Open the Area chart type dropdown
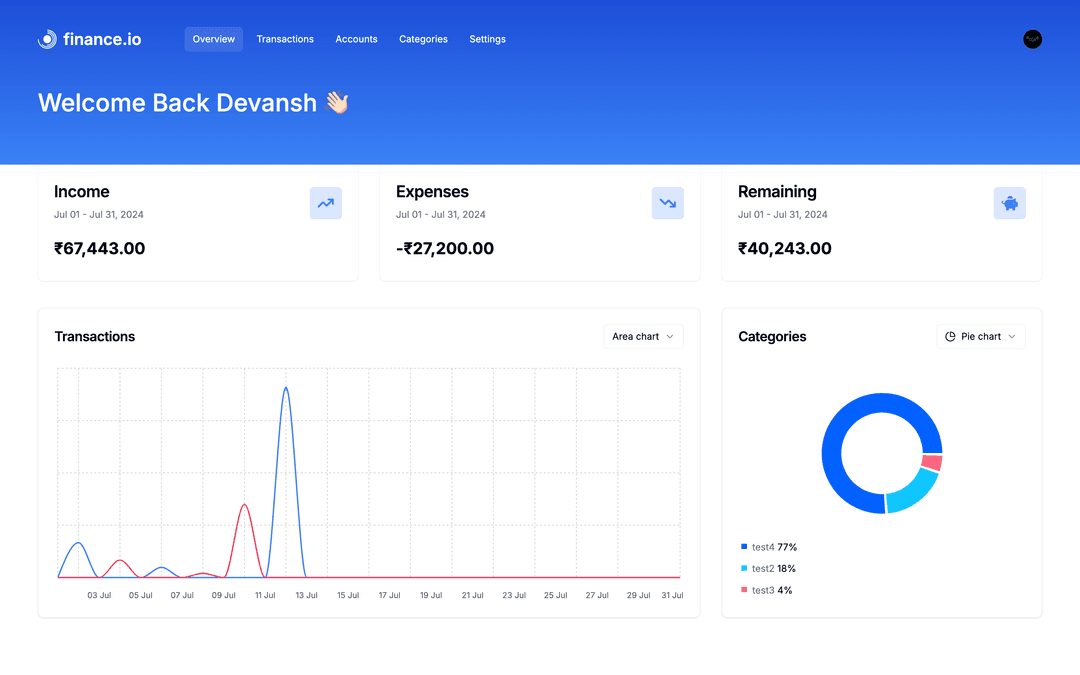 [643, 336]
